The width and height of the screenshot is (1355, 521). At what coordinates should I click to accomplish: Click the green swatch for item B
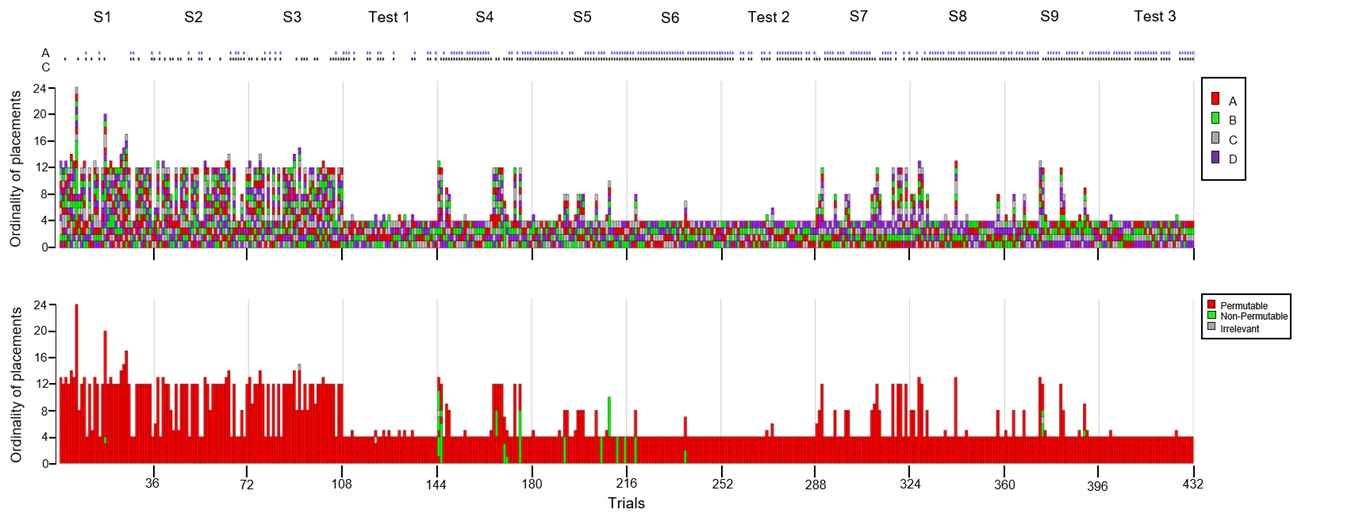[1214, 118]
